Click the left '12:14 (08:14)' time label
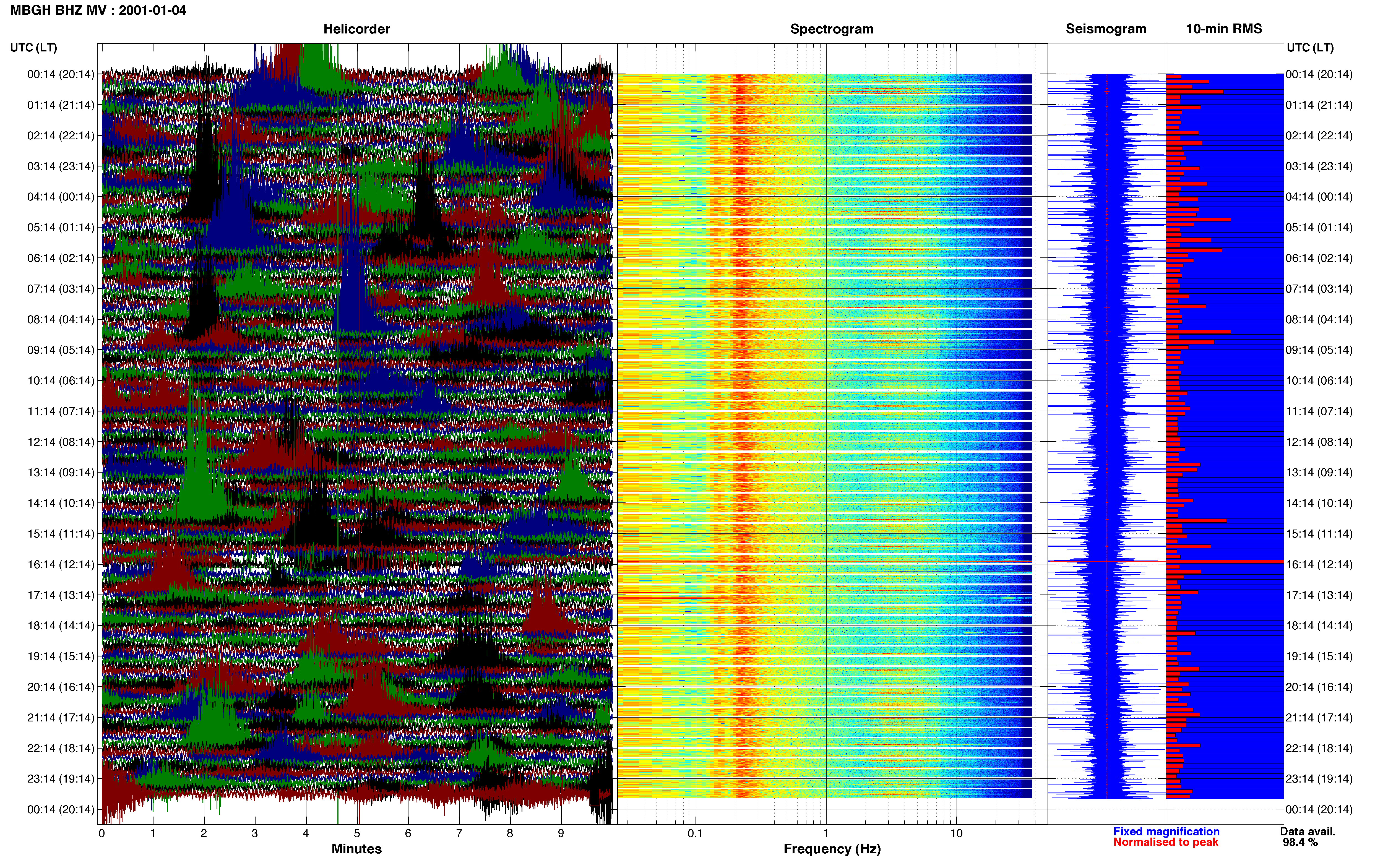This screenshot has width=1388, height=868. 61,442
